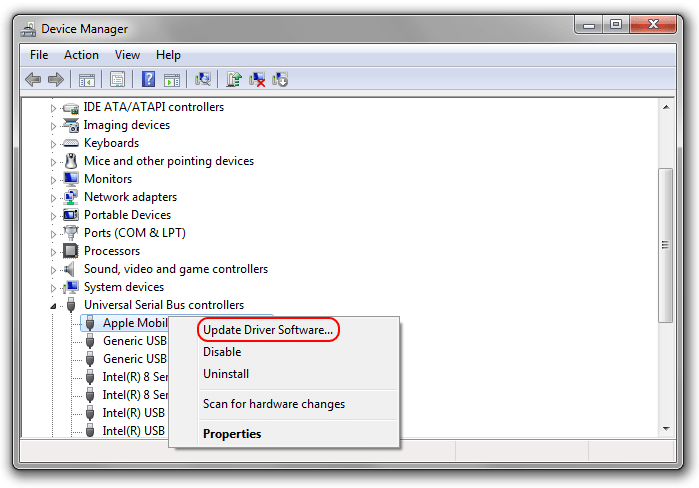Click Update Driver Software toolbar icon
Image resolution: width=699 pixels, height=488 pixels.
click(x=234, y=79)
